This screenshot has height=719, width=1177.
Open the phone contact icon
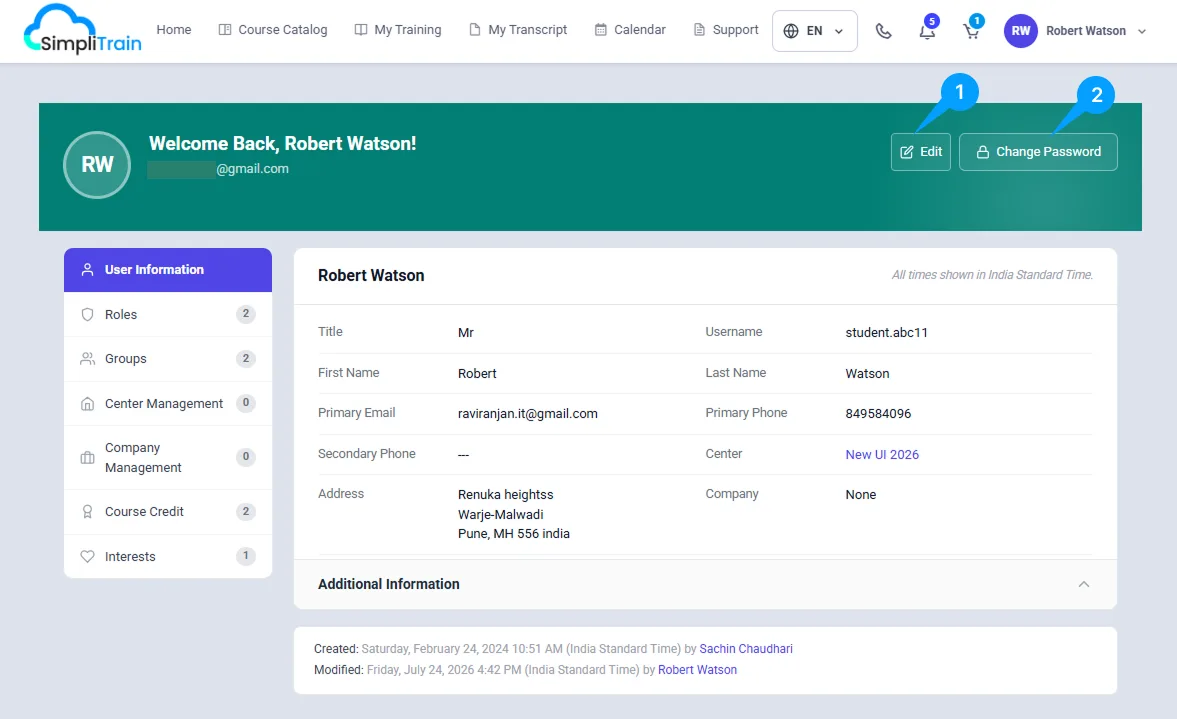pos(884,31)
